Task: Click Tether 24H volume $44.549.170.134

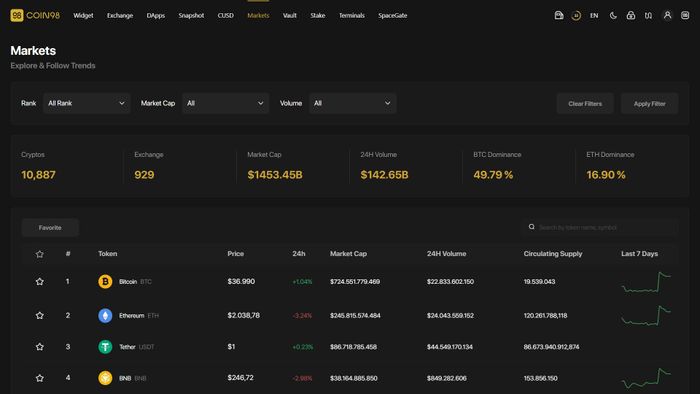Action: (450, 347)
